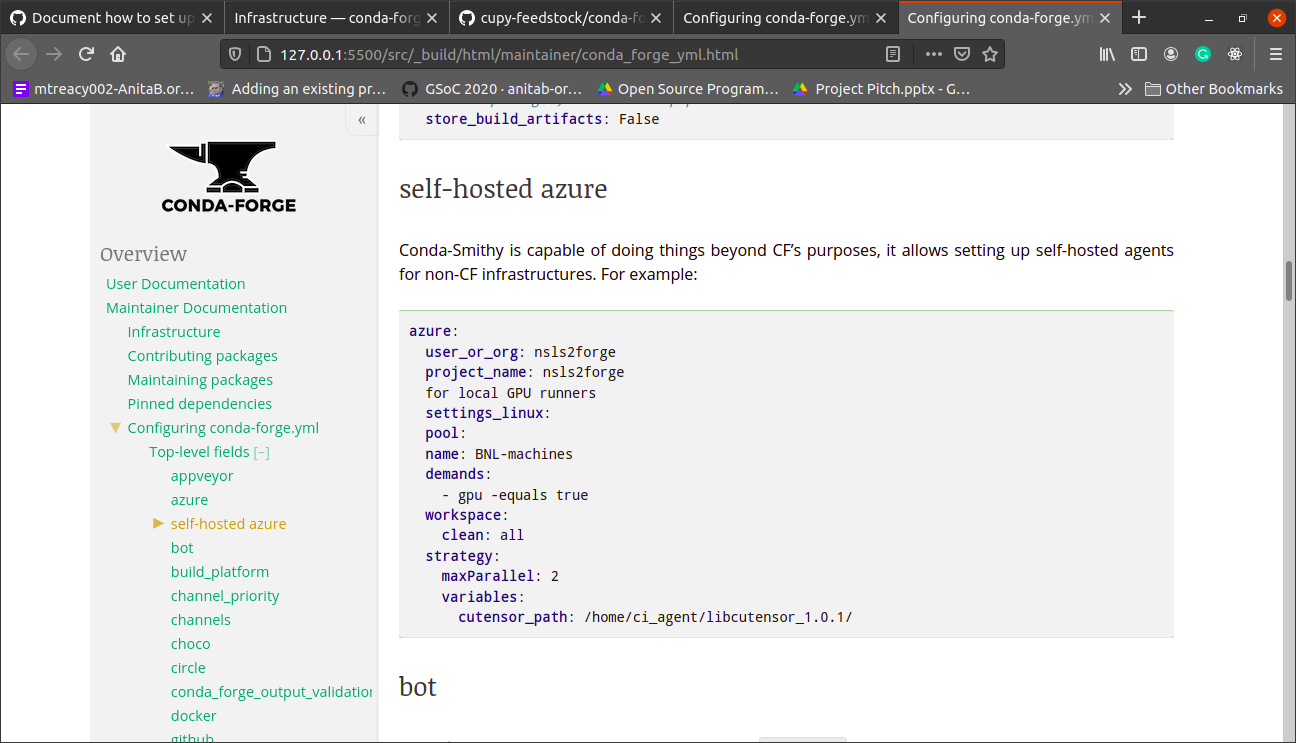The width and height of the screenshot is (1296, 743).
Task: Open the 'Adding an existing pr...' bookmark
Action: (296, 89)
